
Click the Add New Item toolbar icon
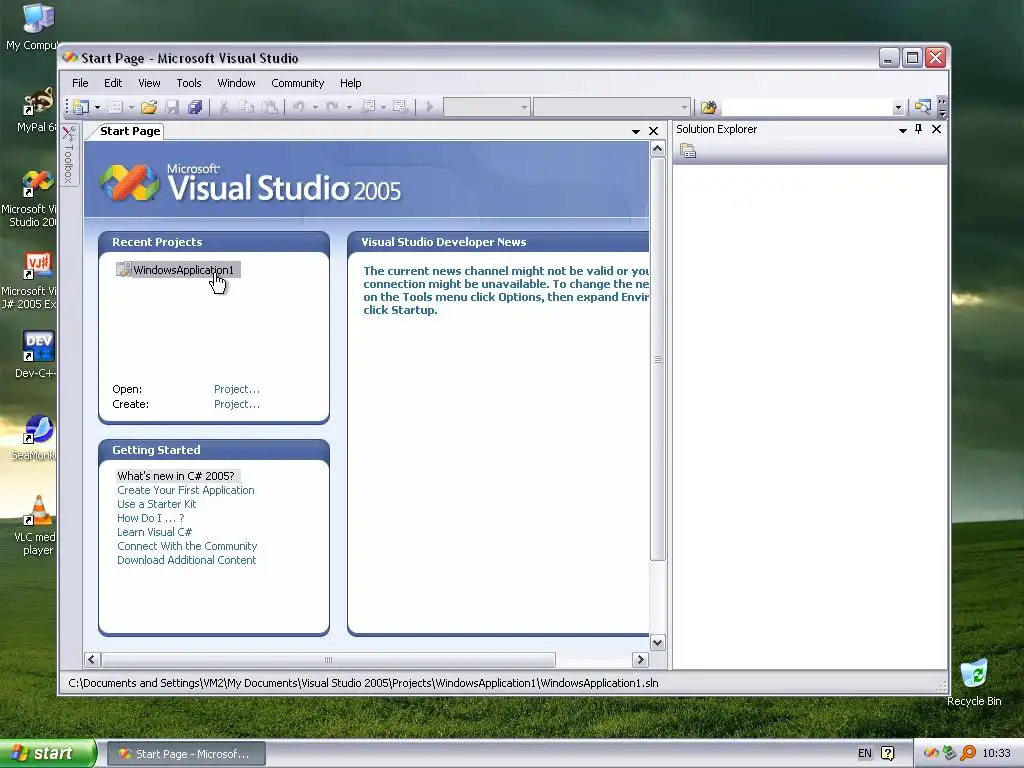[x=116, y=107]
